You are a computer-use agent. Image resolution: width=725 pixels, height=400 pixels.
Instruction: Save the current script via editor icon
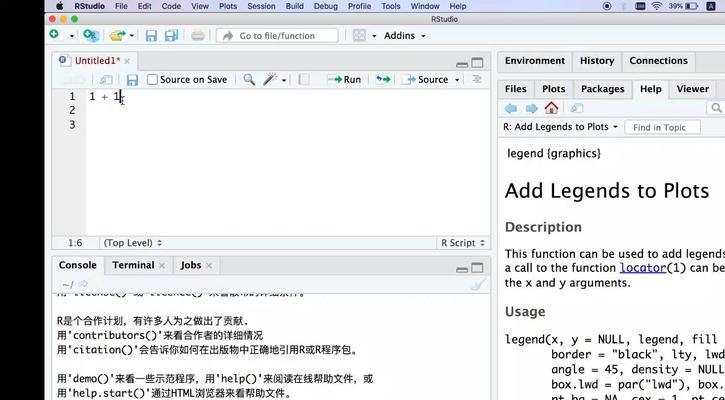click(x=132, y=80)
